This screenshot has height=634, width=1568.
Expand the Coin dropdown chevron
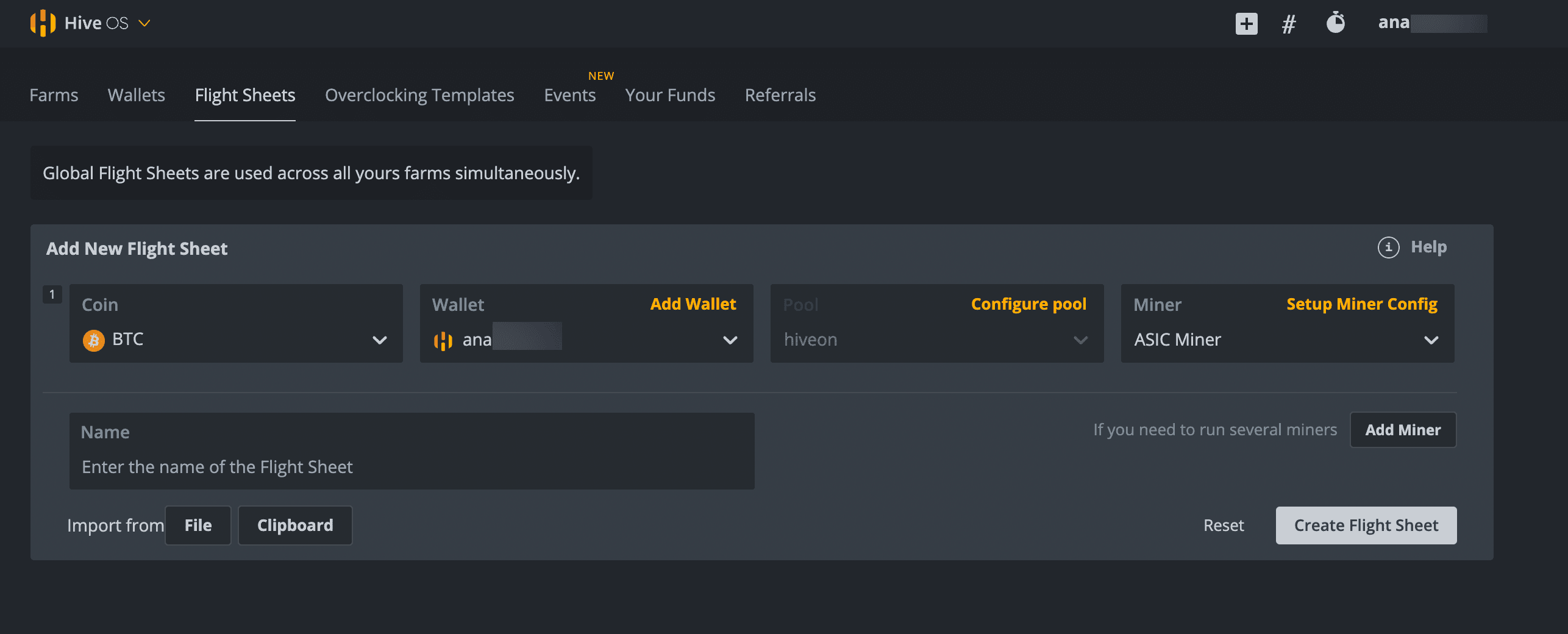379,340
